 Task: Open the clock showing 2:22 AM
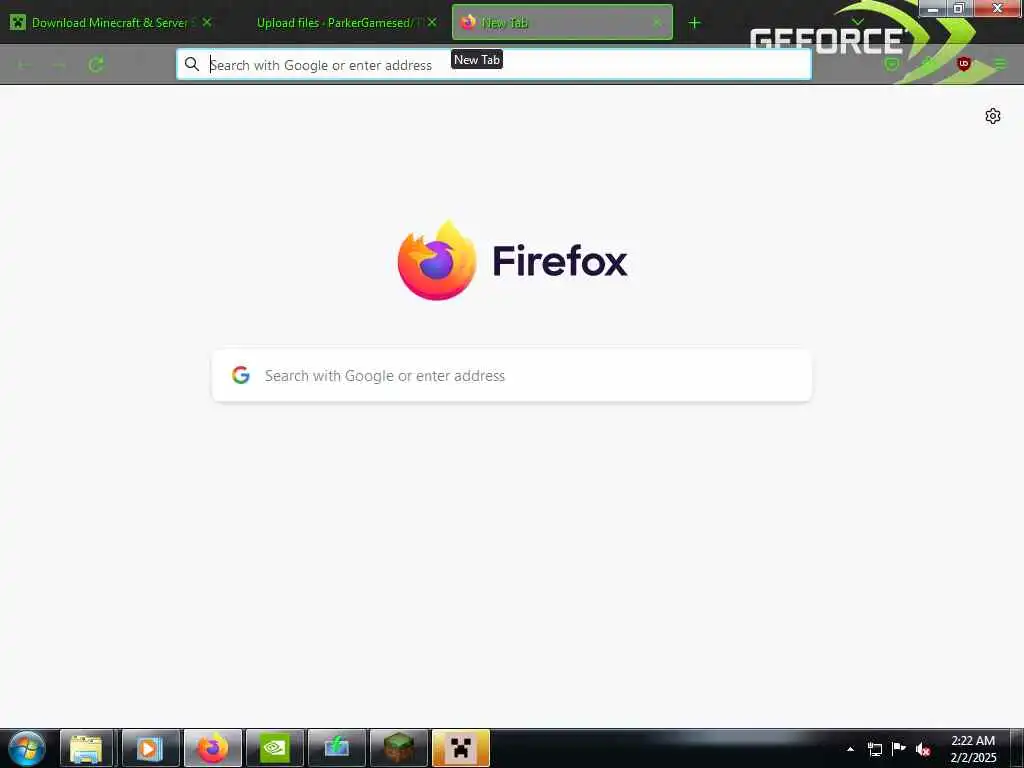[x=973, y=749]
